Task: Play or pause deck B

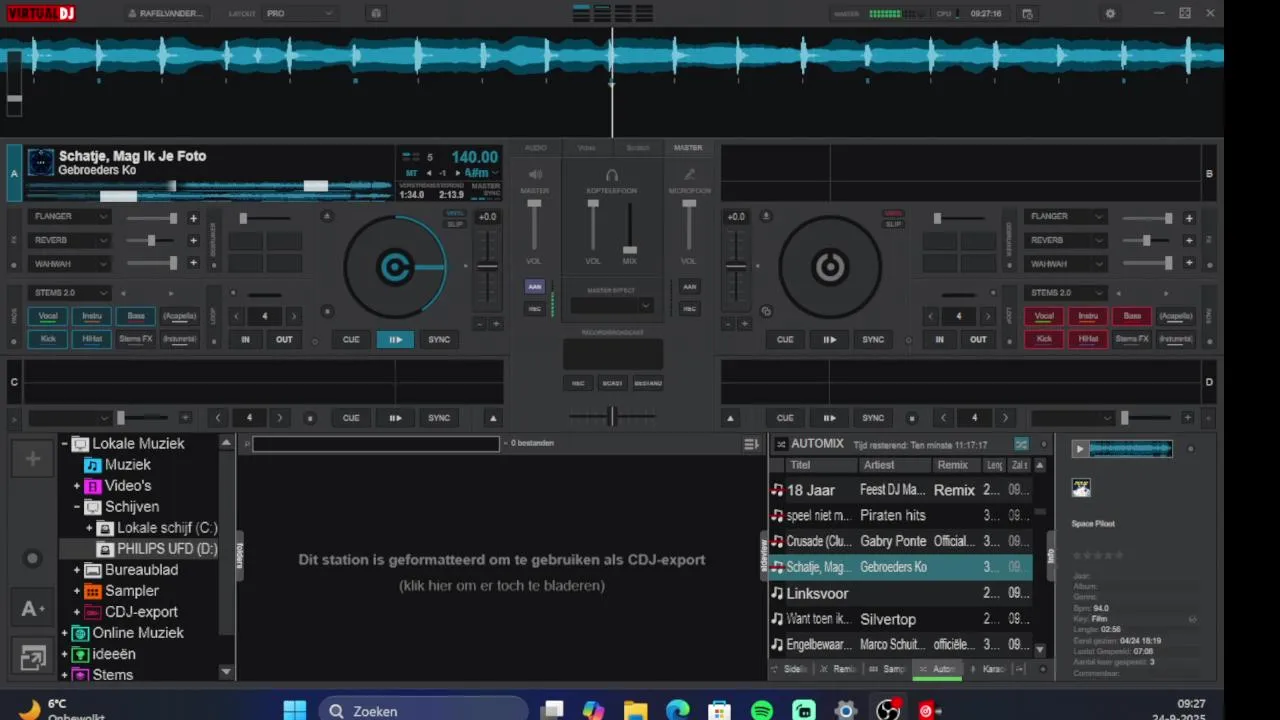Action: [x=829, y=339]
